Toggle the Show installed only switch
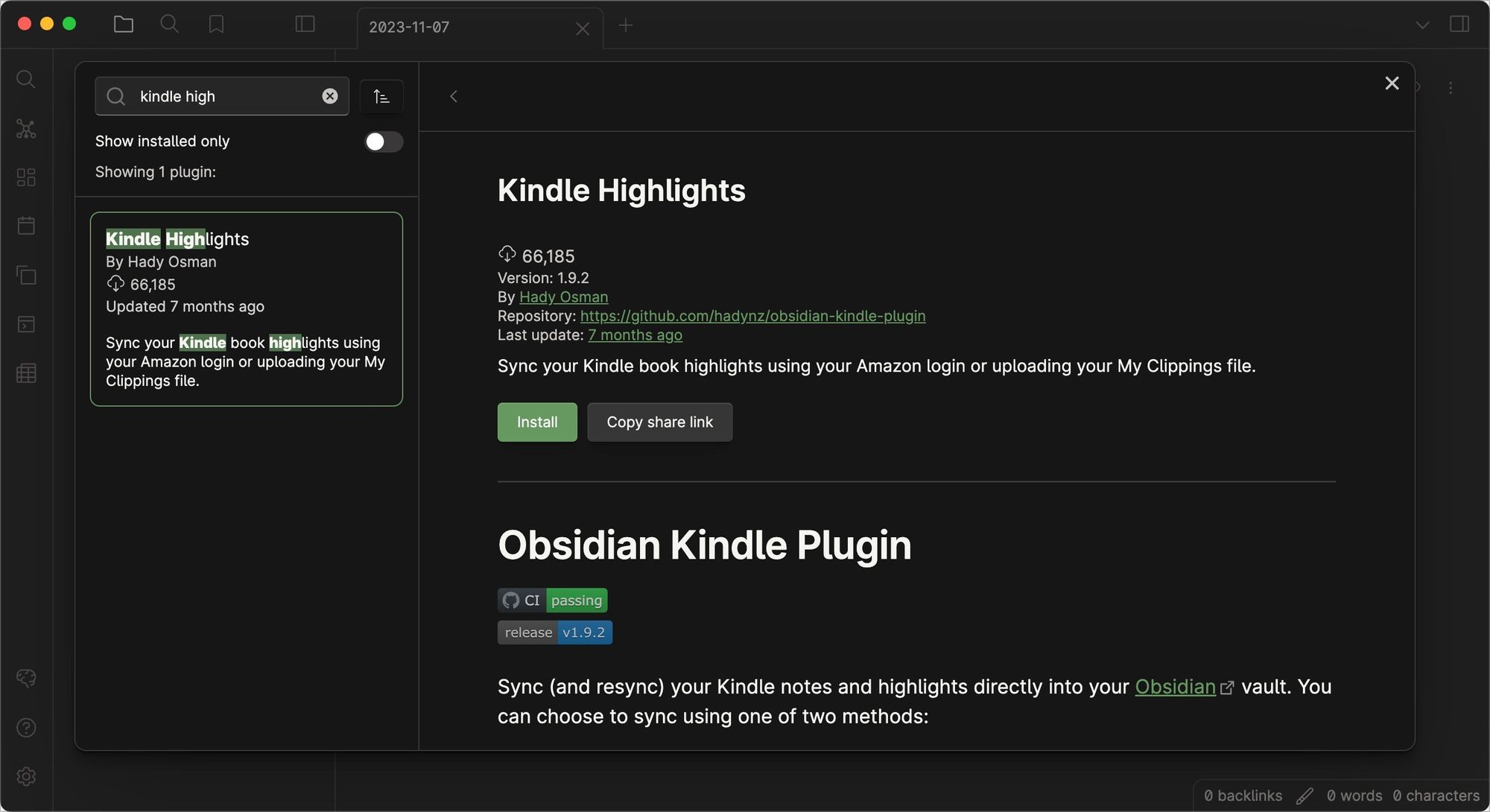This screenshot has width=1490, height=812. point(383,142)
